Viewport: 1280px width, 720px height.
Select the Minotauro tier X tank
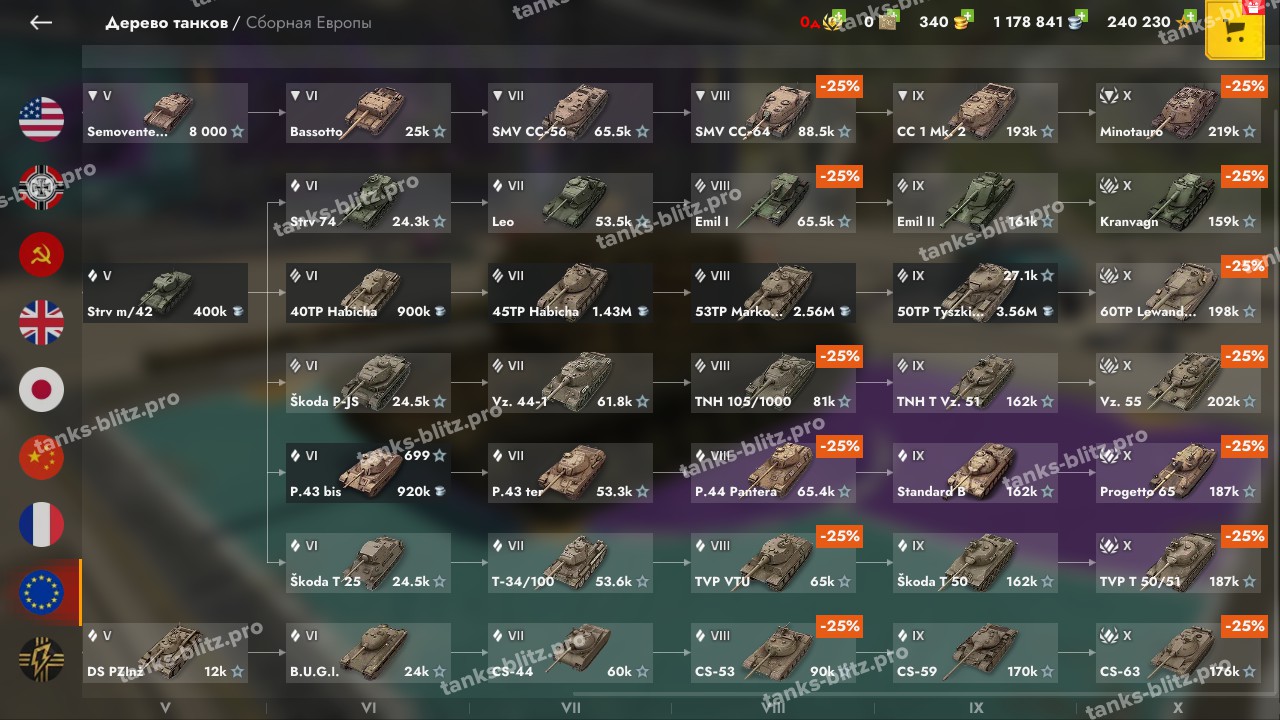pos(1178,112)
